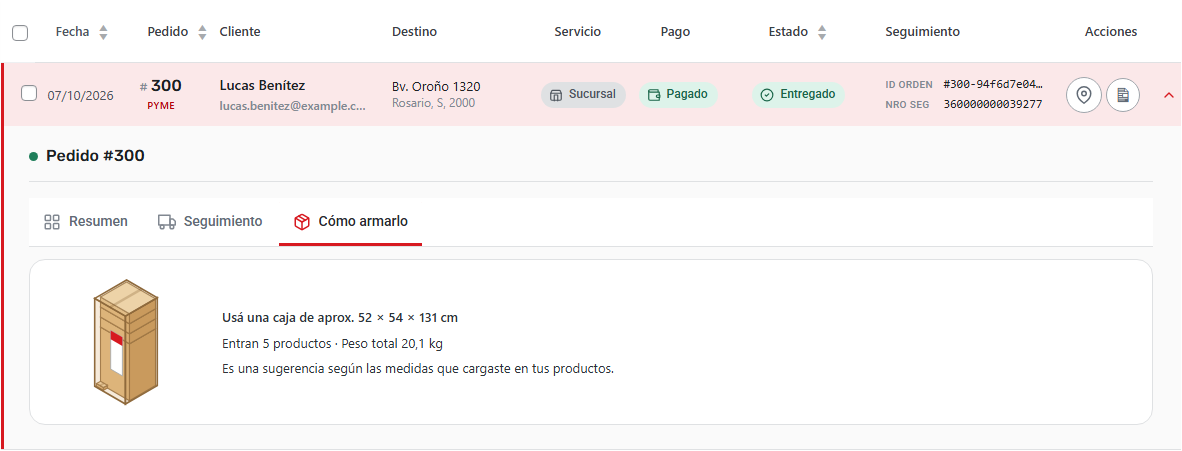The height and width of the screenshot is (451, 1182).
Task: Click the Cliente column header
Action: (x=240, y=32)
